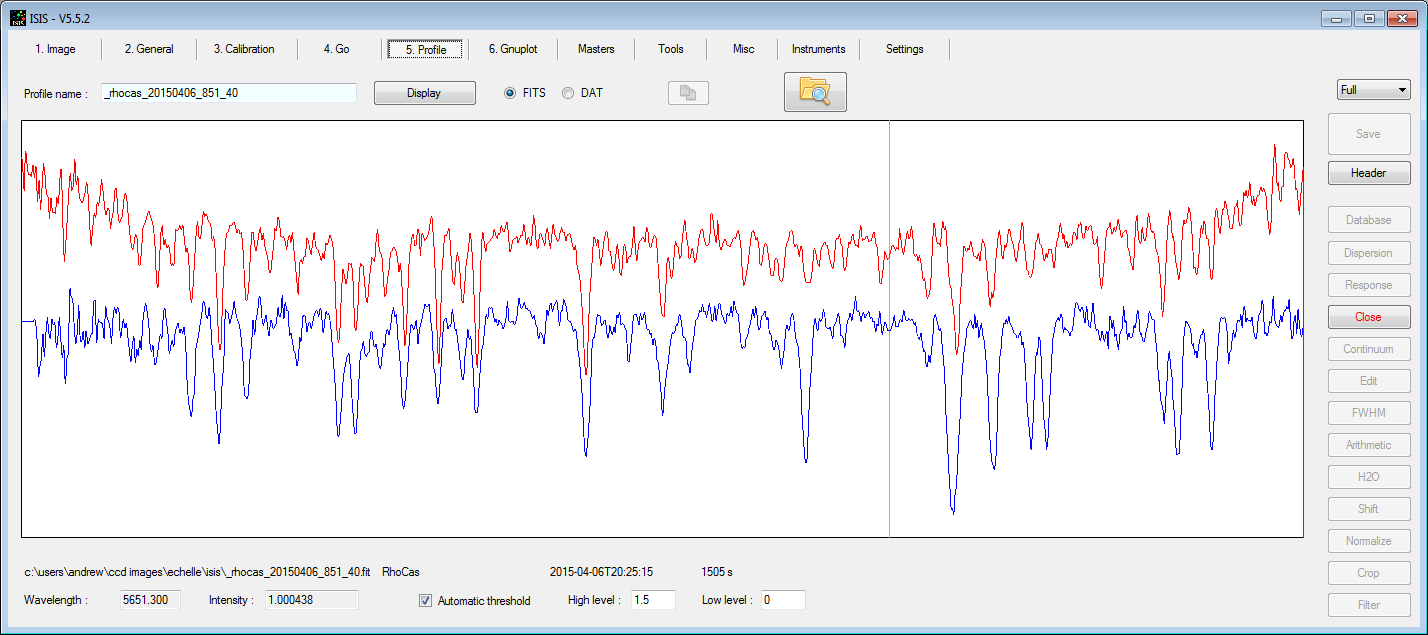Viewport: 1428px width, 635px height.
Task: Select the DAT format radio button
Action: click(x=568, y=93)
